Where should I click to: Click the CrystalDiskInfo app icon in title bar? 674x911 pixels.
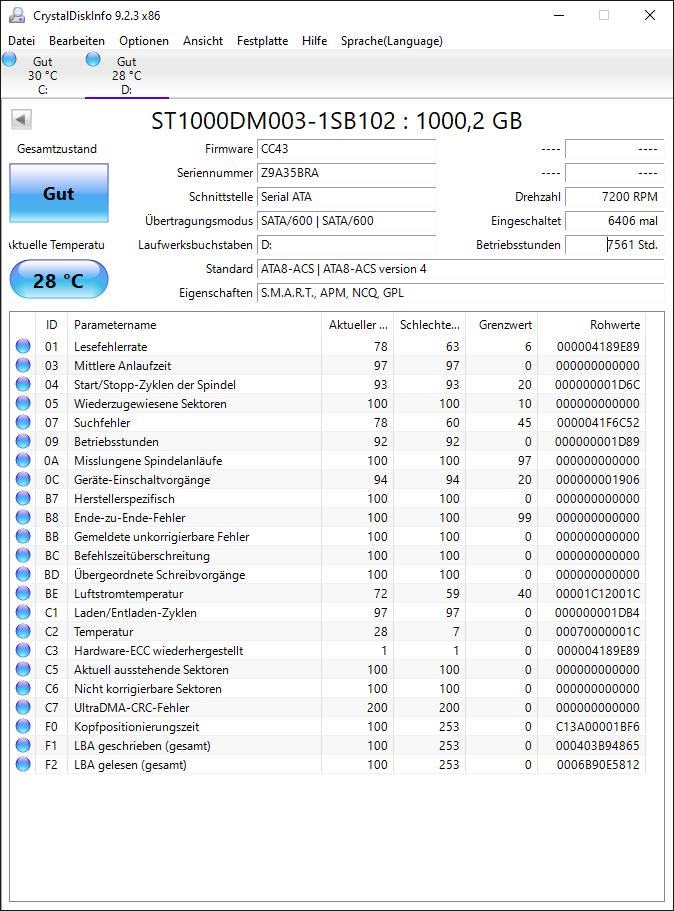pos(17,16)
